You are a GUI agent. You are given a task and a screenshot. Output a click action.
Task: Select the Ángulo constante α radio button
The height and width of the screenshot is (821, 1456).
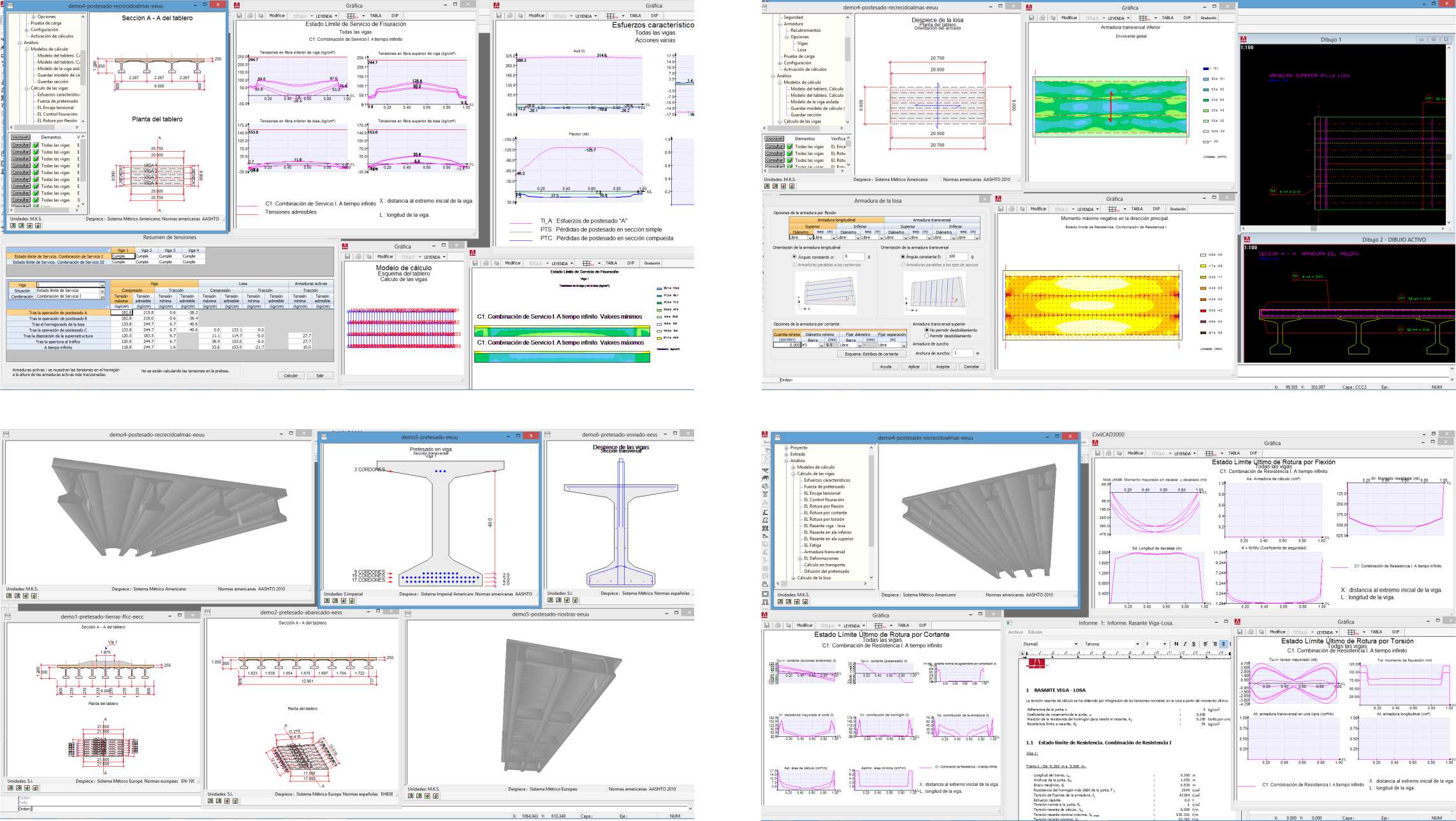(794, 257)
